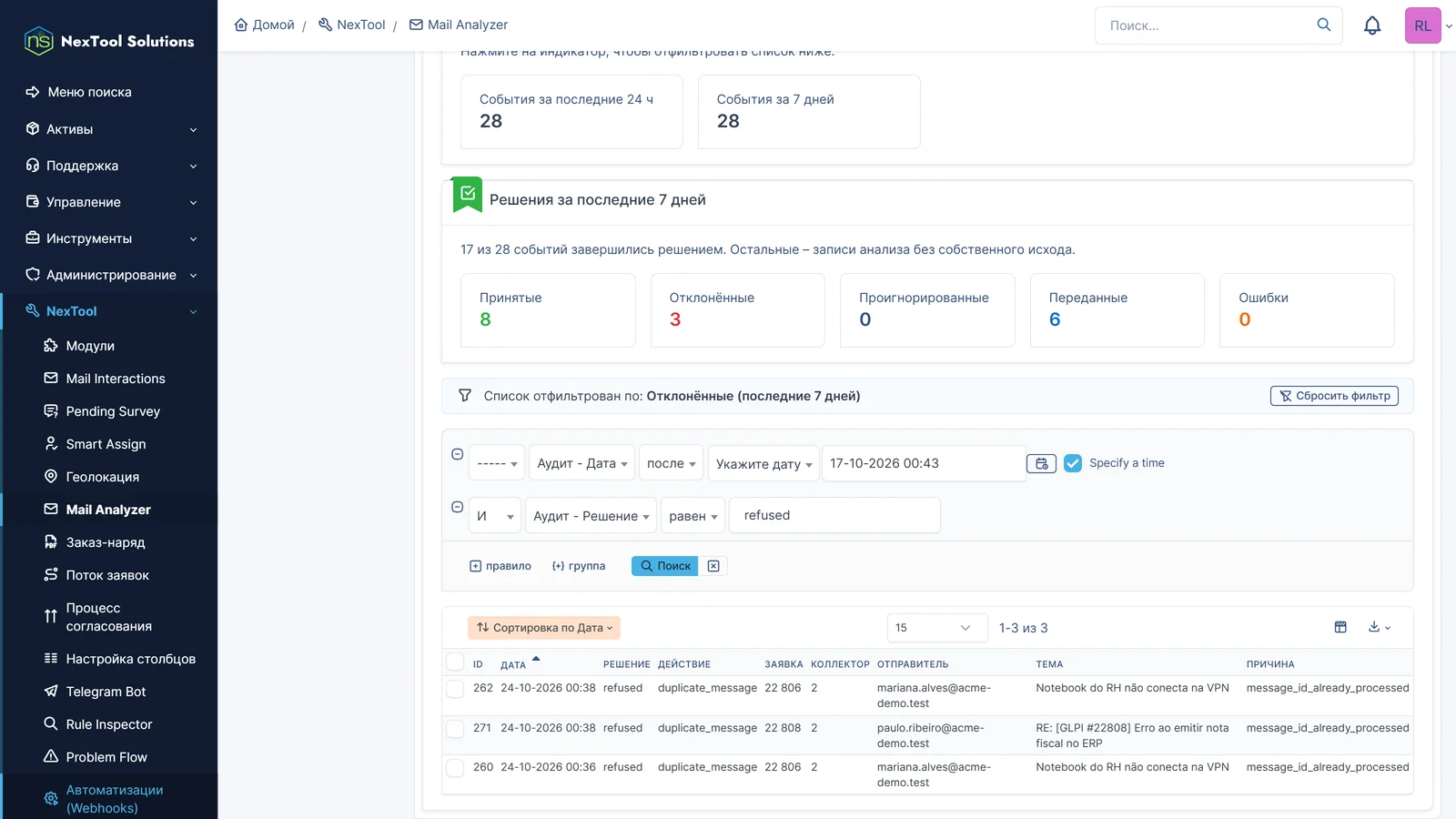The height and width of the screenshot is (819, 1456).
Task: Expand Управление menu
Action: pyautogui.click(x=109, y=202)
